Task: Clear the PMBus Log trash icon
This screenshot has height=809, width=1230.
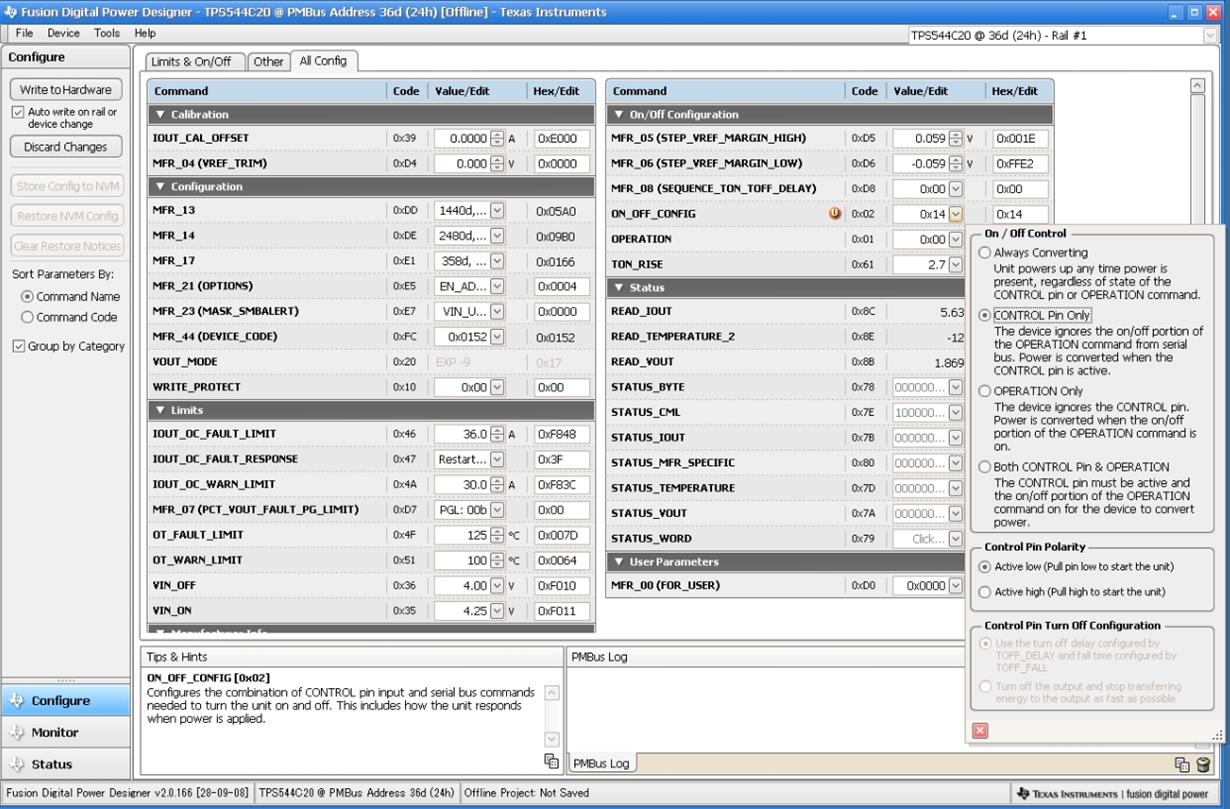Action: pos(1203,764)
